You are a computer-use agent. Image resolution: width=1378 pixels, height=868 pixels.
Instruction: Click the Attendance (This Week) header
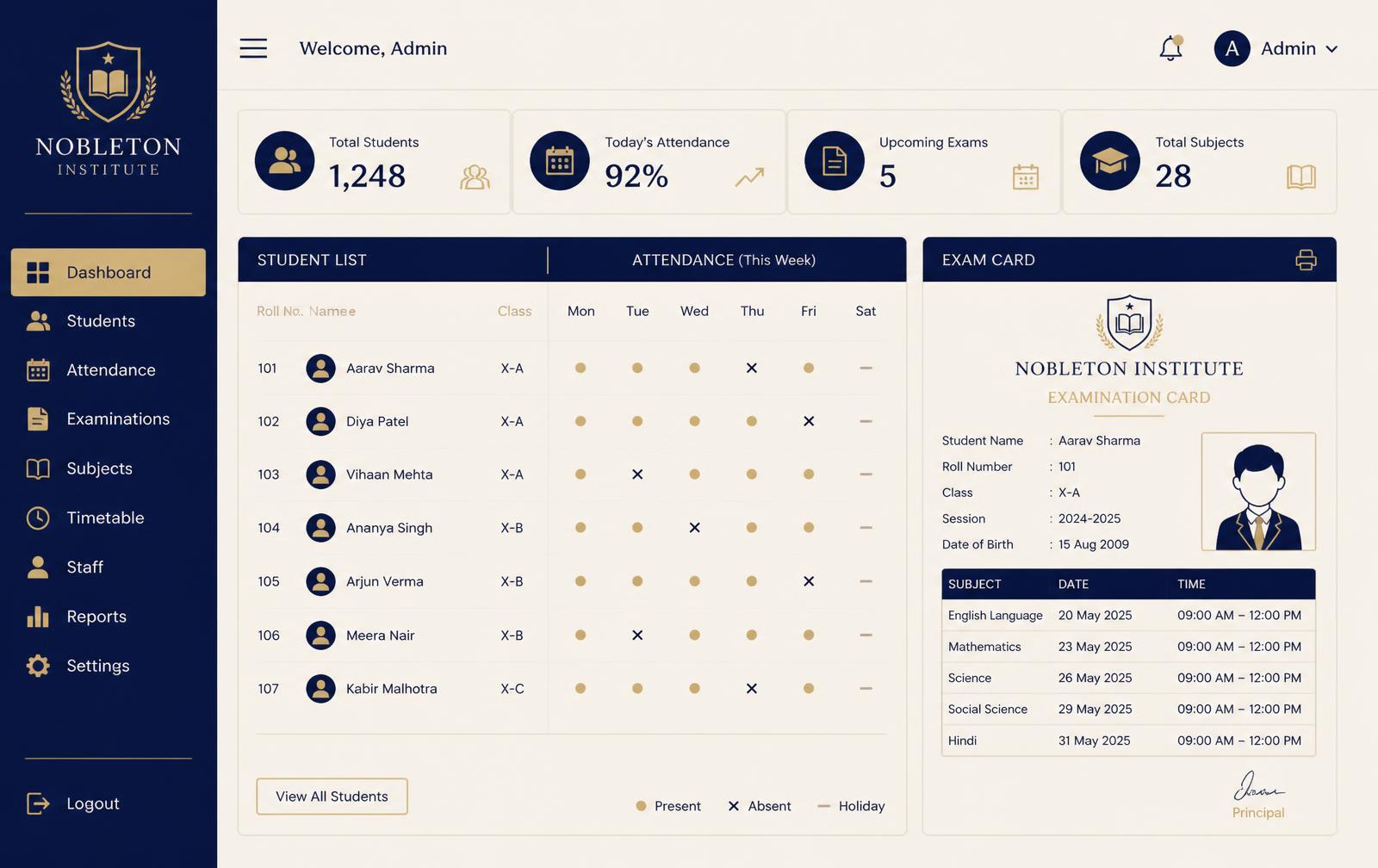[723, 260]
